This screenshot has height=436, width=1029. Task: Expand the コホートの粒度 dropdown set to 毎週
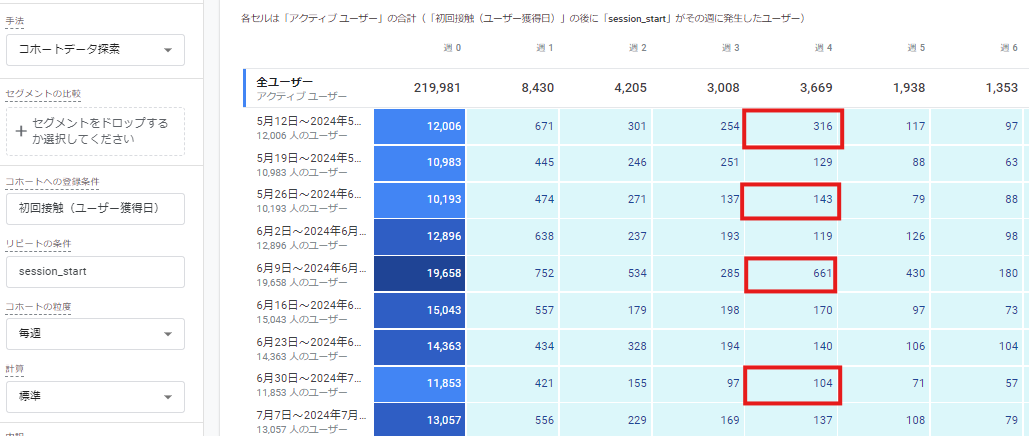point(94,334)
